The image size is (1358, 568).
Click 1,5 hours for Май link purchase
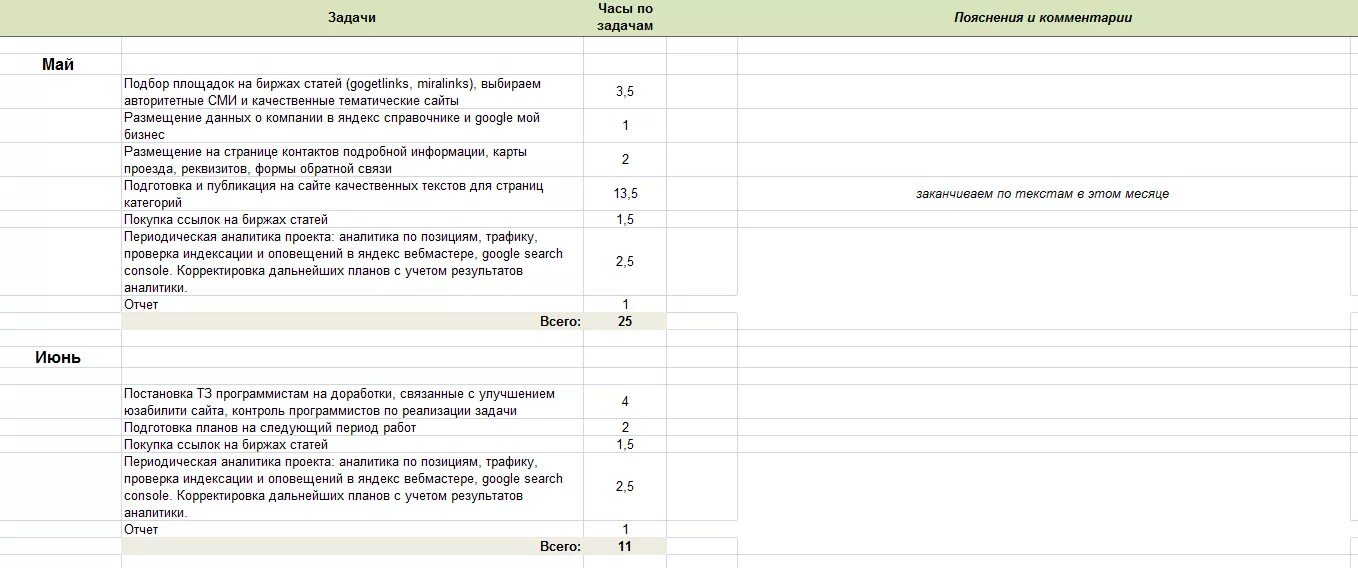click(x=625, y=219)
